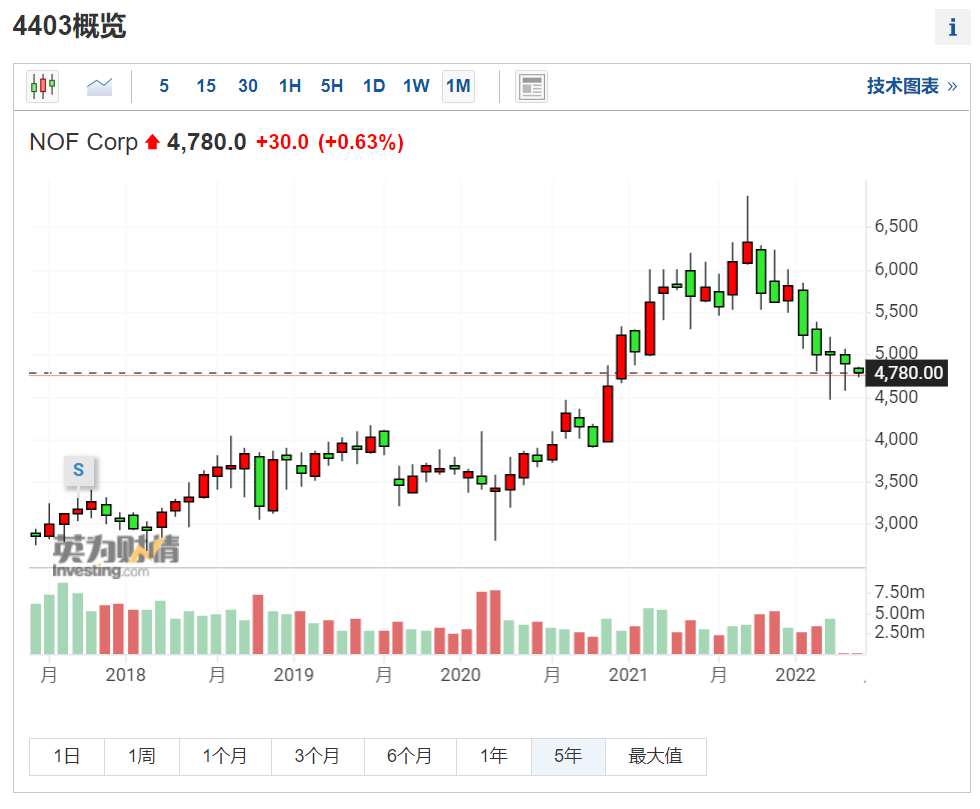980x809 pixels.
Task: Switch to the area chart icon
Action: click(100, 86)
